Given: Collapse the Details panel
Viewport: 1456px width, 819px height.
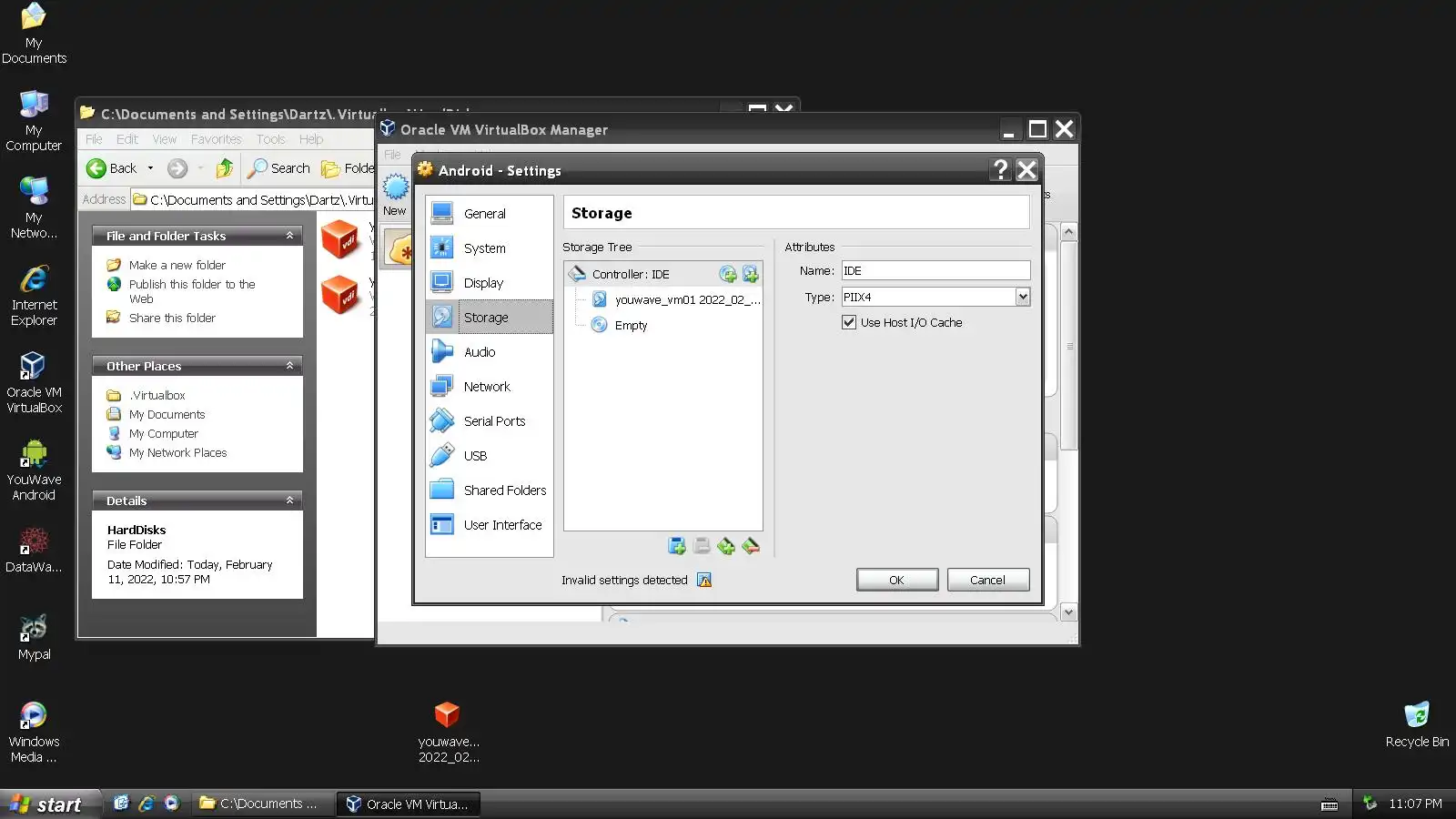Looking at the screenshot, I should coord(289,500).
